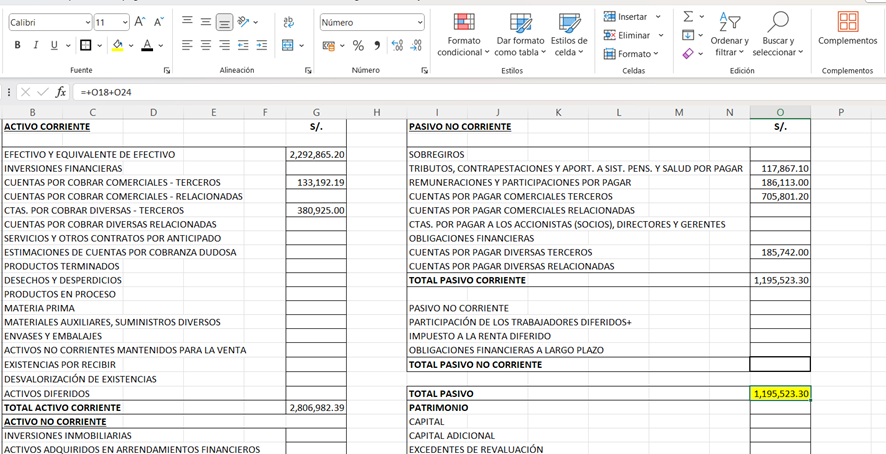Select the 705,801.20 value cell
Screen dimensions: 886x454
[780, 196]
